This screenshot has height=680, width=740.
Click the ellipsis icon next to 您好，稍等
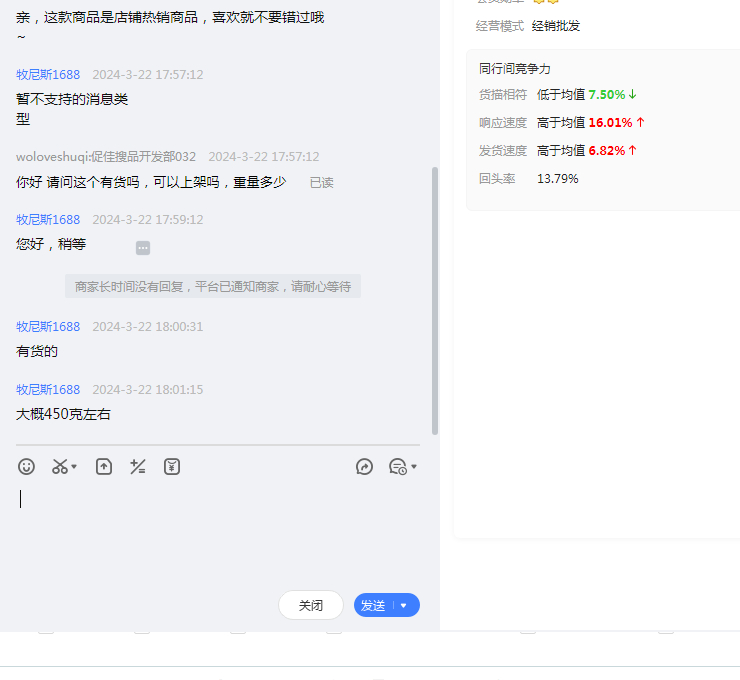[143, 248]
